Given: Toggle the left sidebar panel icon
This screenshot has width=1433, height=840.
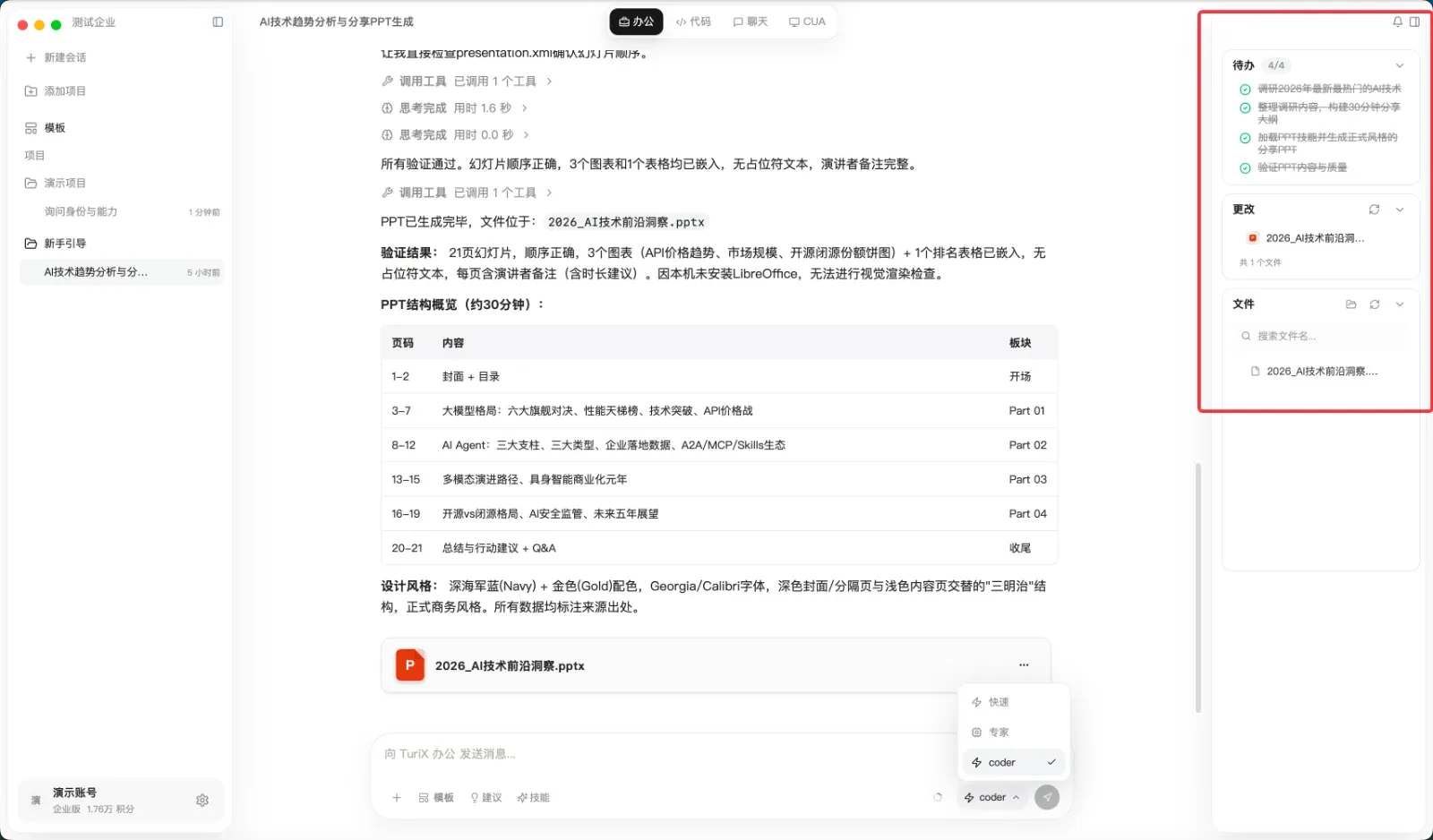Looking at the screenshot, I should pos(218,22).
